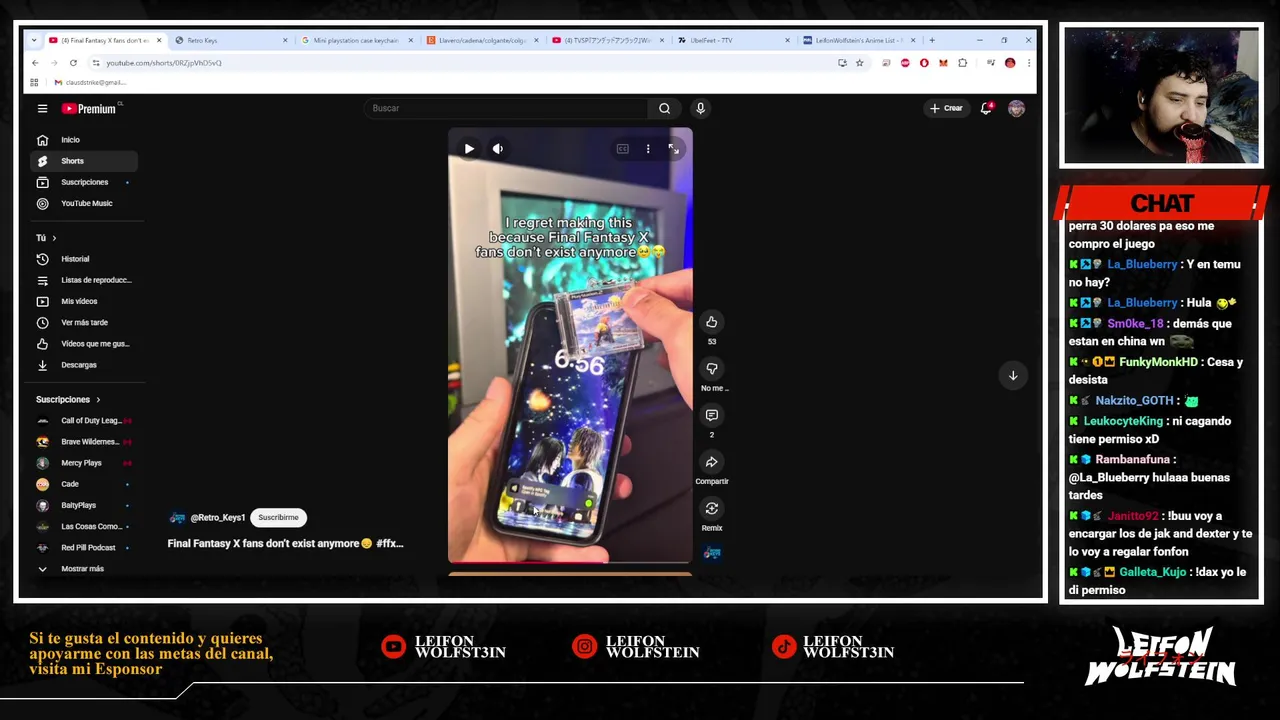Open Chrome three-dot menu

pyautogui.click(x=1028, y=63)
